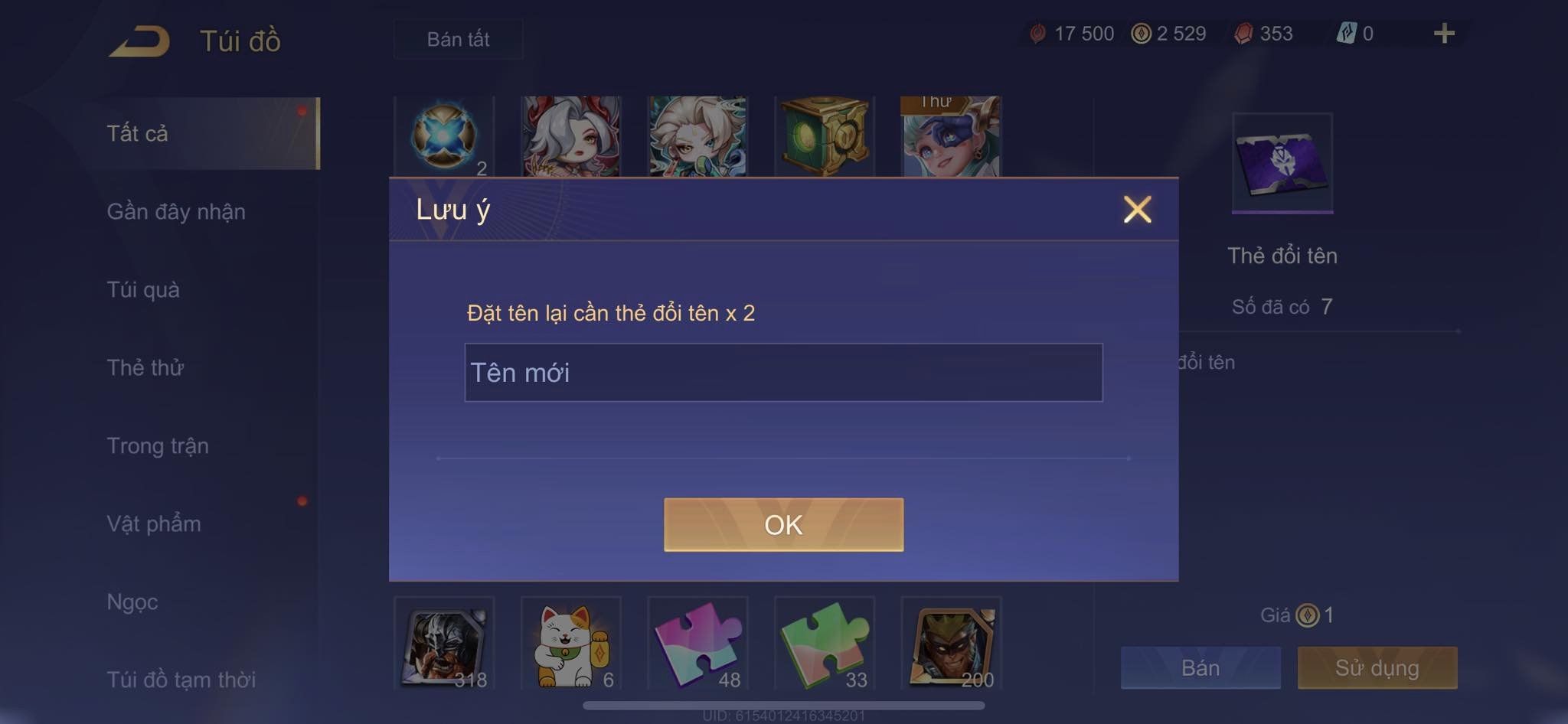
Task: Select the masked hero item with count 200
Action: click(x=951, y=644)
